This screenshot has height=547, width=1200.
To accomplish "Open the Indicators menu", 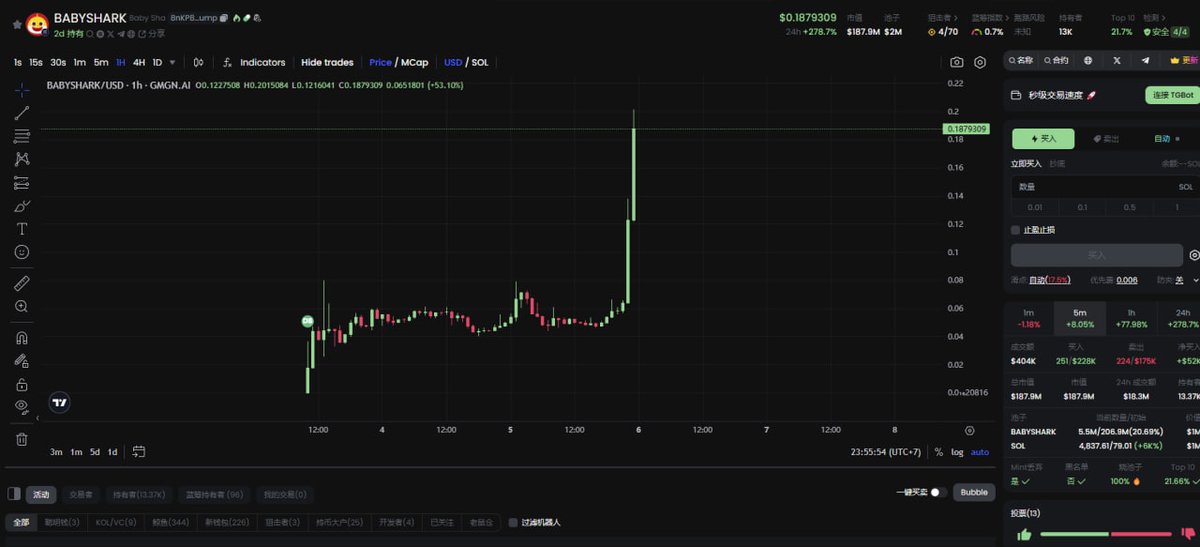I will click(254, 62).
